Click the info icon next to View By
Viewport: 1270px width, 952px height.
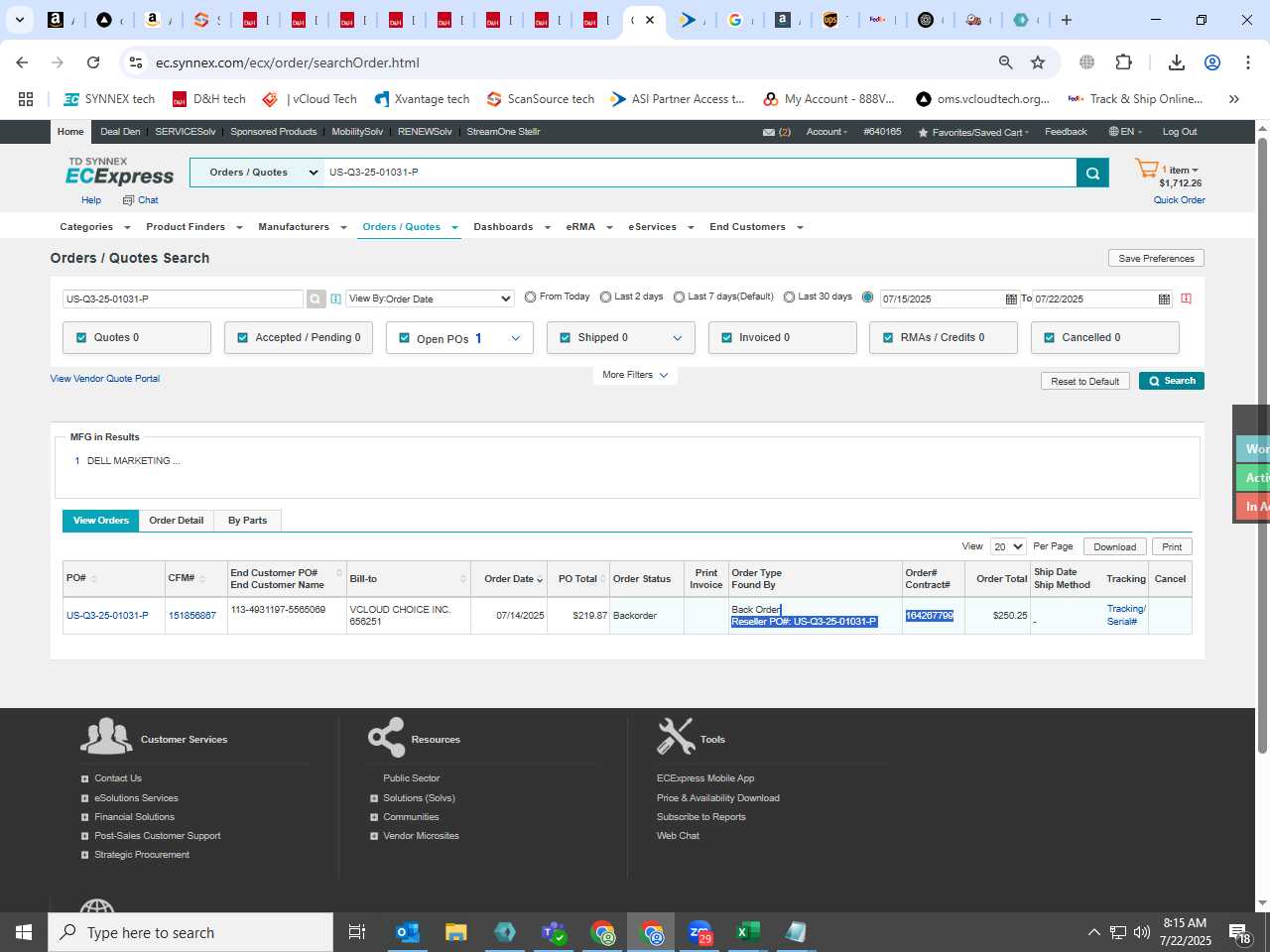click(335, 298)
